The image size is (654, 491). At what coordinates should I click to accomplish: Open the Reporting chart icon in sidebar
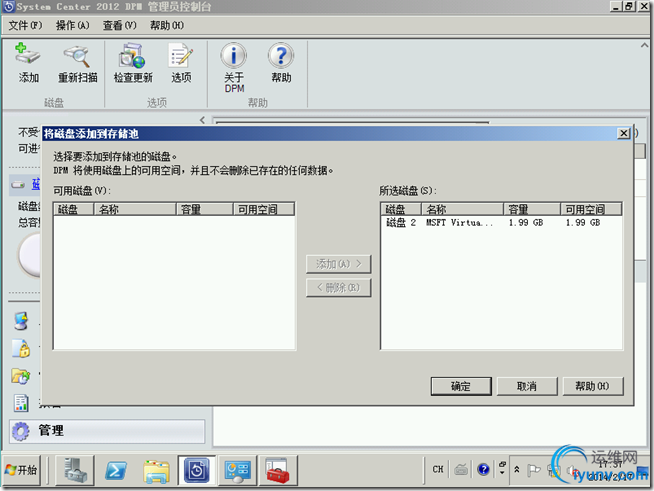coord(21,403)
